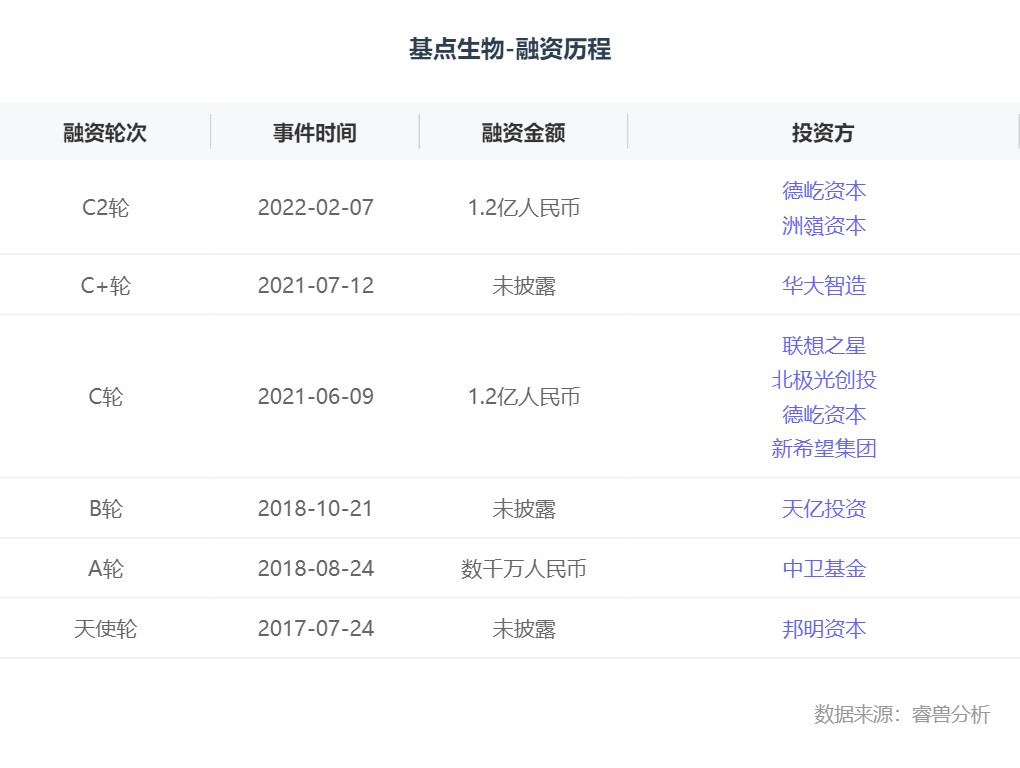Click the date 2018-08-24
This screenshot has width=1020, height=768.
pos(315,568)
